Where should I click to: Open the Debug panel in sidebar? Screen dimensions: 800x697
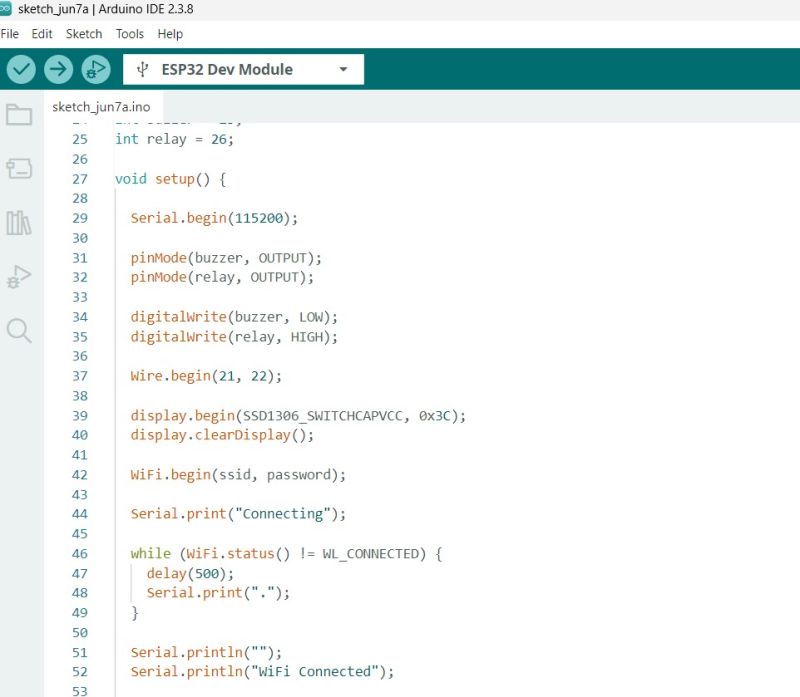pyautogui.click(x=19, y=277)
